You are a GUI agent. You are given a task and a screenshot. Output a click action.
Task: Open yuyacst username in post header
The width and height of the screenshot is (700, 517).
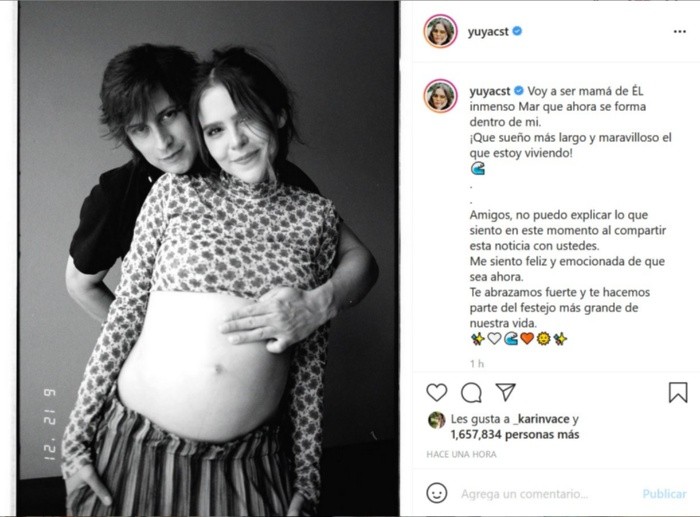[488, 32]
